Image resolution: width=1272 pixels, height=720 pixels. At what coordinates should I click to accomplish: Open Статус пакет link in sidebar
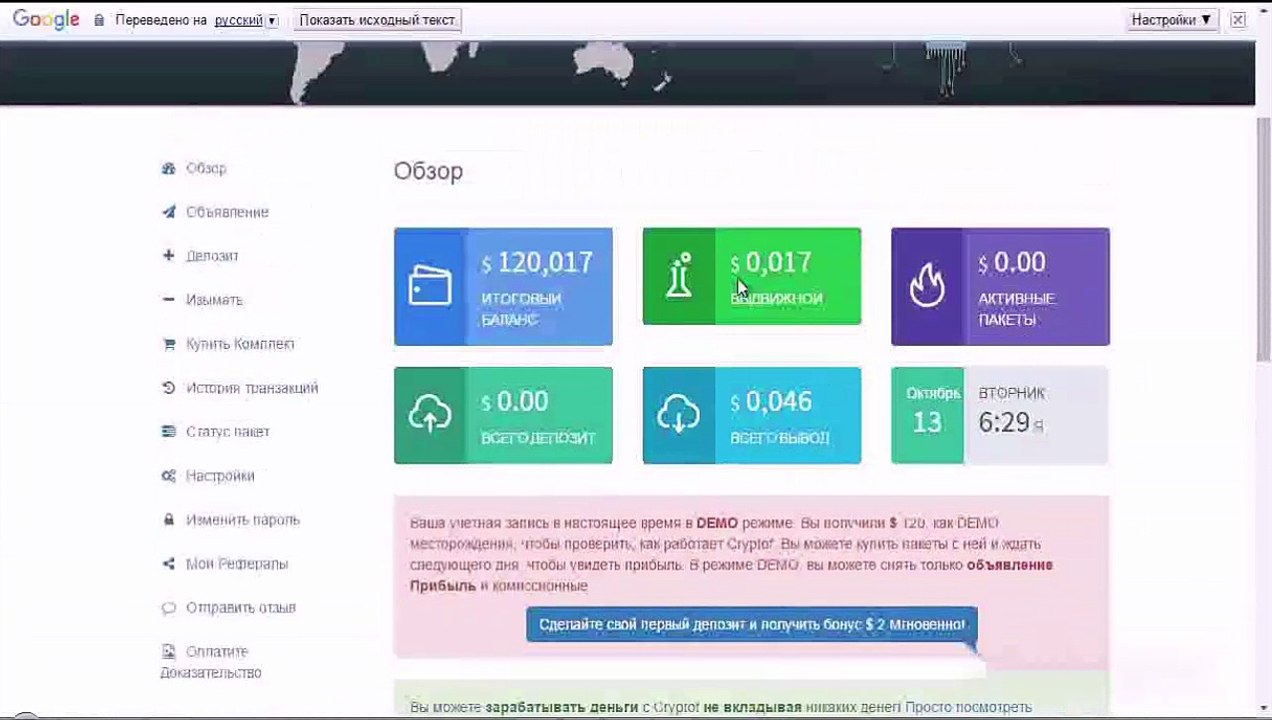[228, 432]
